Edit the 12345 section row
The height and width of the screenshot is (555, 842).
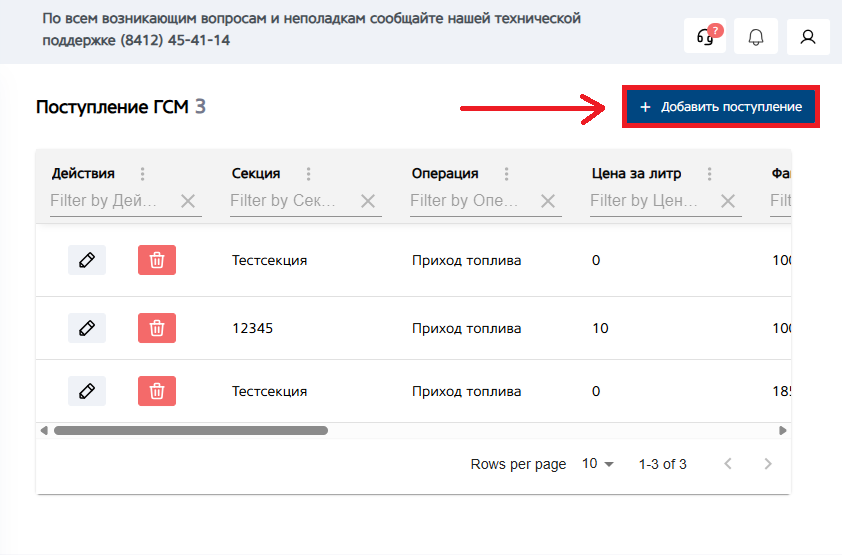pyautogui.click(x=87, y=328)
